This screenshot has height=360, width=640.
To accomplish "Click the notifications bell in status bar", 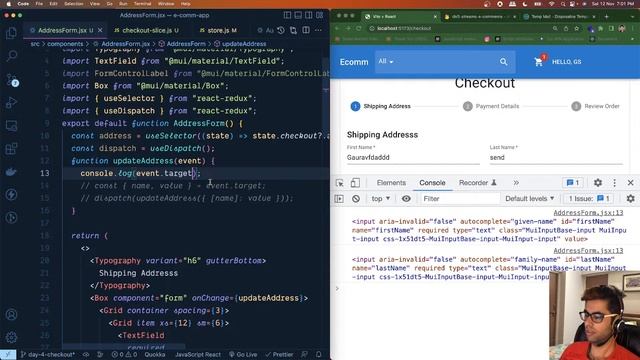I will coord(319,355).
